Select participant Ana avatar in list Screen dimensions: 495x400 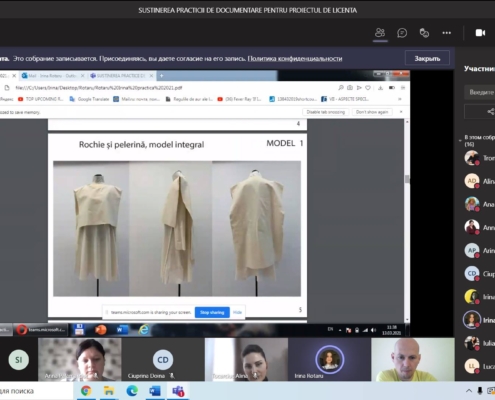(472, 204)
